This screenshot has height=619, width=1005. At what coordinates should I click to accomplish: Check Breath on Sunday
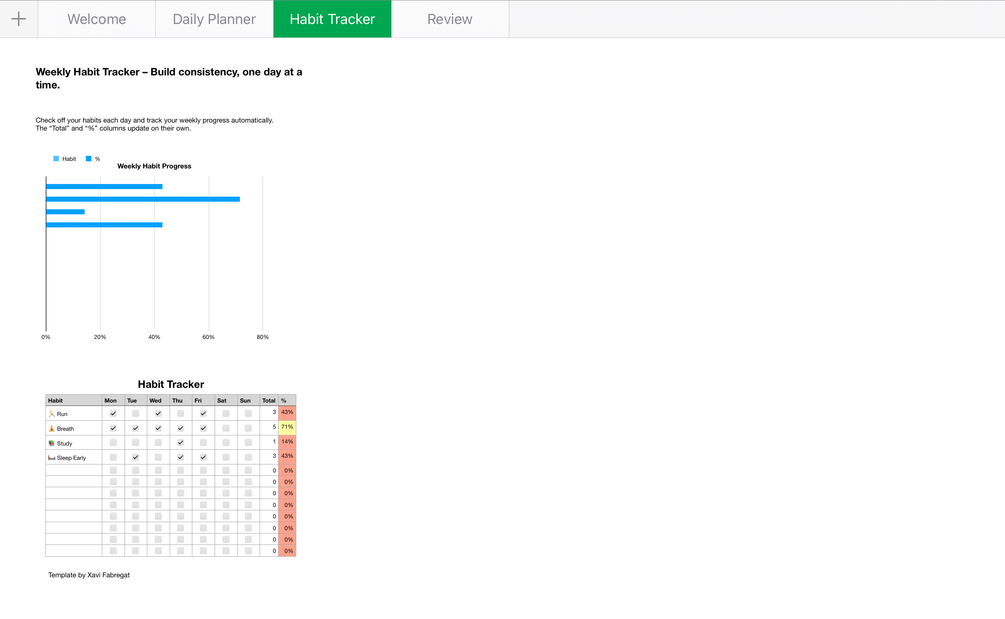click(248, 428)
